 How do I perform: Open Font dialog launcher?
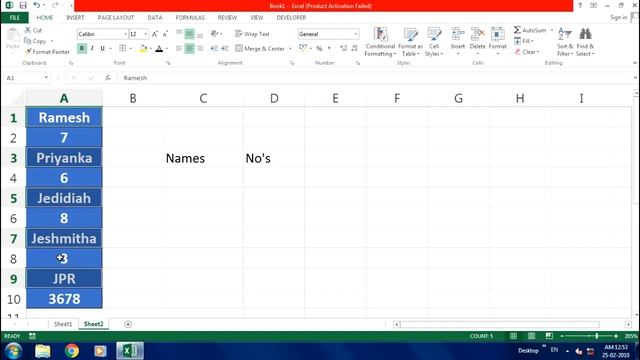pos(168,63)
